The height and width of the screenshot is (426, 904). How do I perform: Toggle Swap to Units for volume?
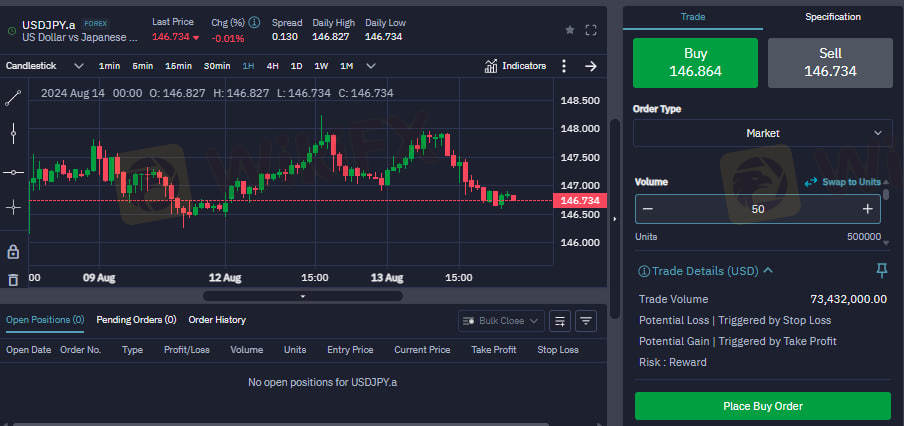(843, 182)
